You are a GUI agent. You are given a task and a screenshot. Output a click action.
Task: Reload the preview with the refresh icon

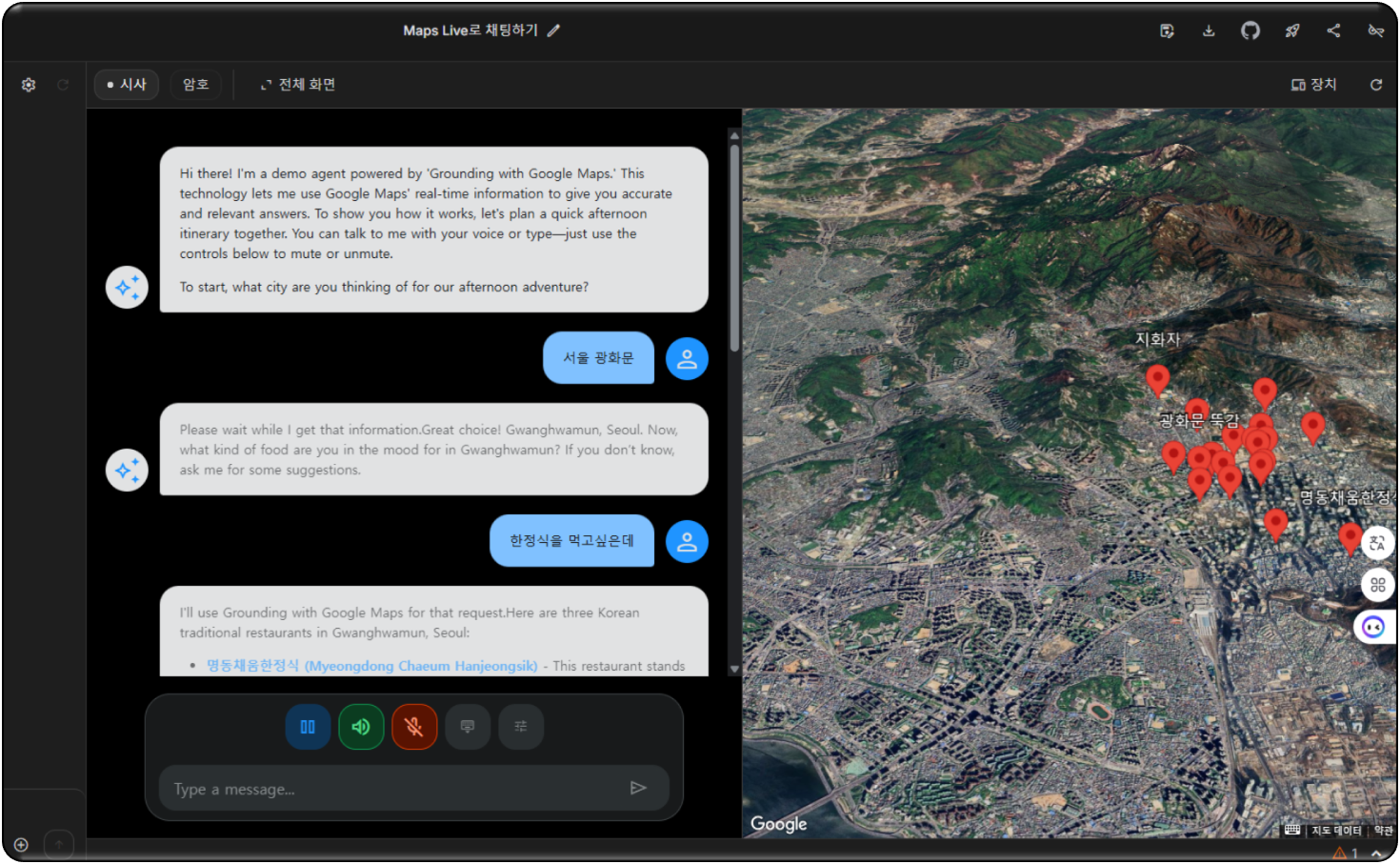click(x=1376, y=85)
